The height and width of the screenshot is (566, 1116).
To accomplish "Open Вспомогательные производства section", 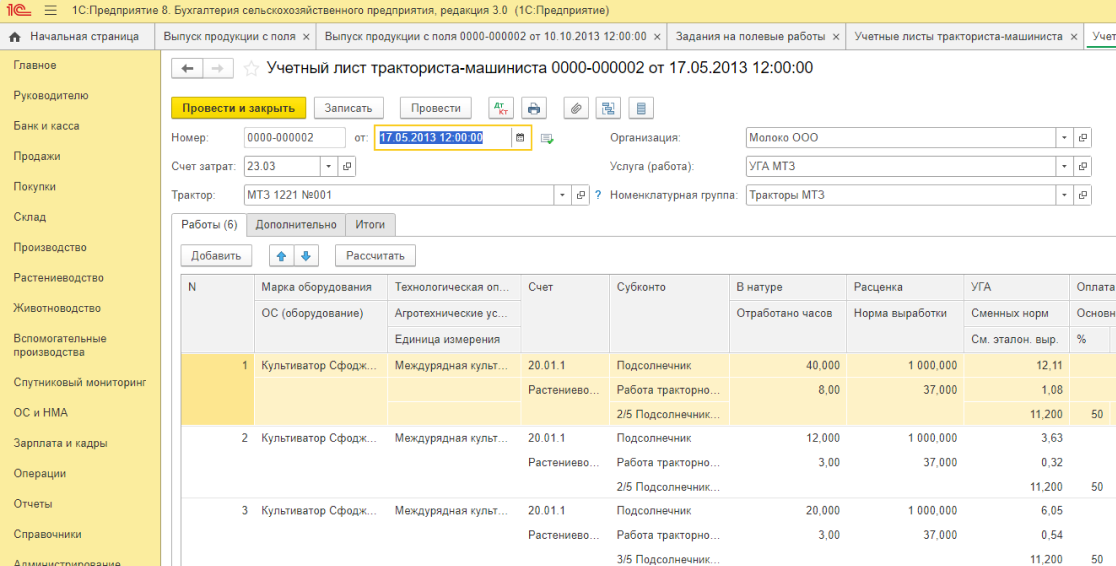I will (60, 345).
